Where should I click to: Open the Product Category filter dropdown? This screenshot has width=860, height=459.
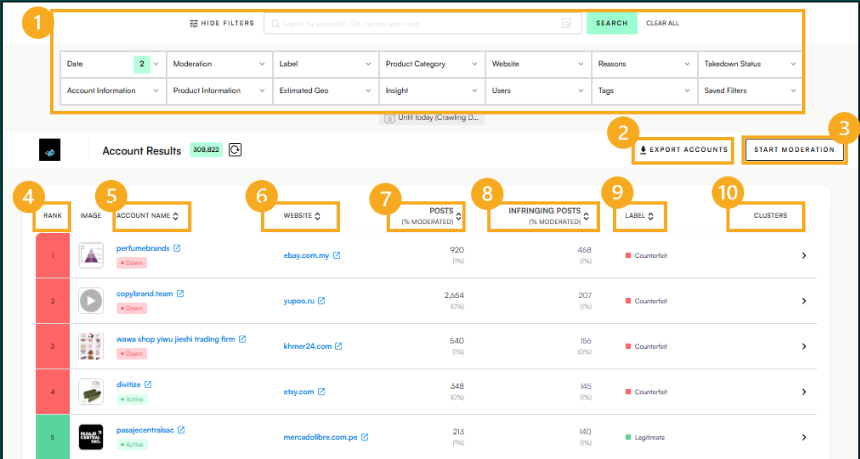point(431,64)
